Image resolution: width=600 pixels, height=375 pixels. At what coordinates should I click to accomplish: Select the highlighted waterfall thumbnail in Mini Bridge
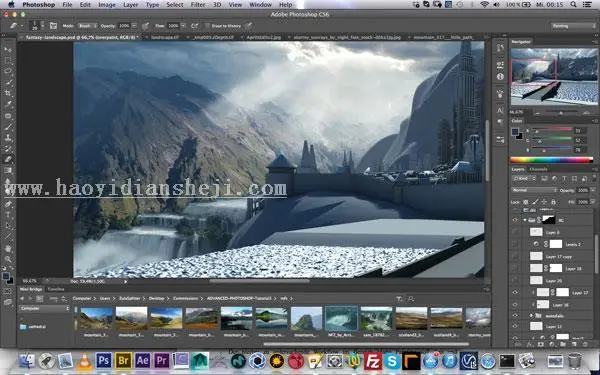[x=341, y=318]
